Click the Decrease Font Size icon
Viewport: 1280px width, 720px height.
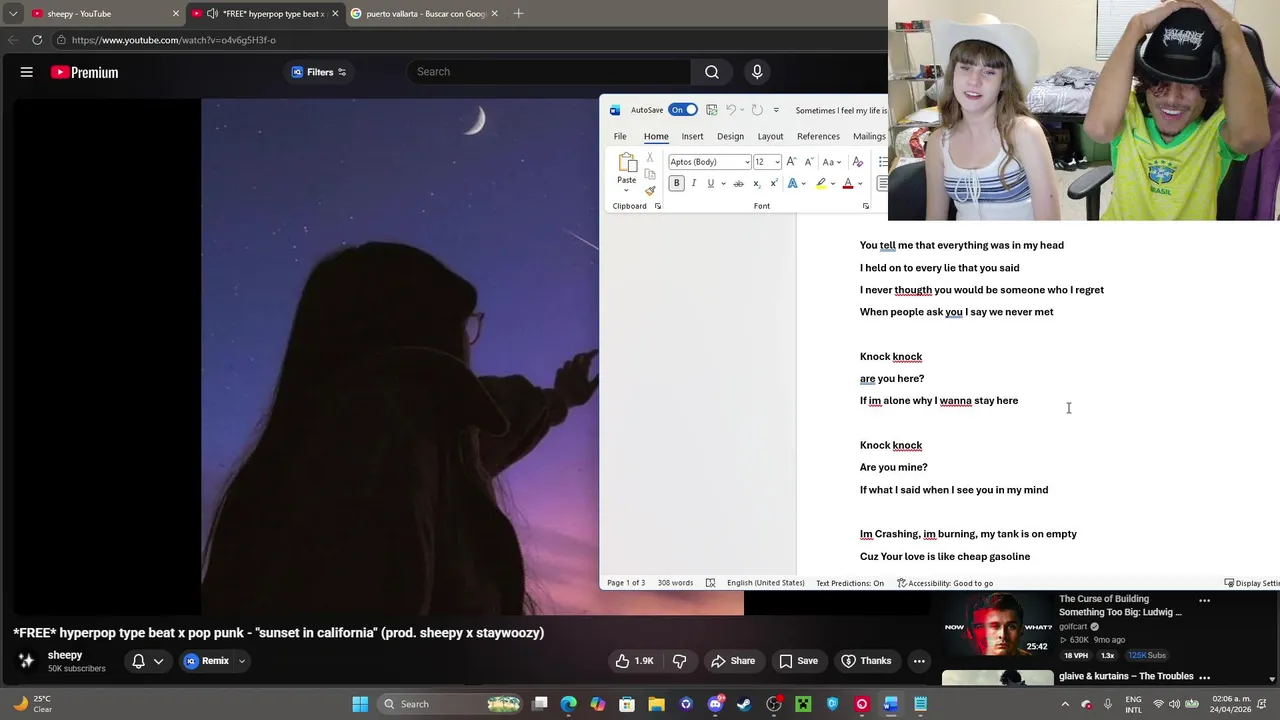(x=809, y=162)
